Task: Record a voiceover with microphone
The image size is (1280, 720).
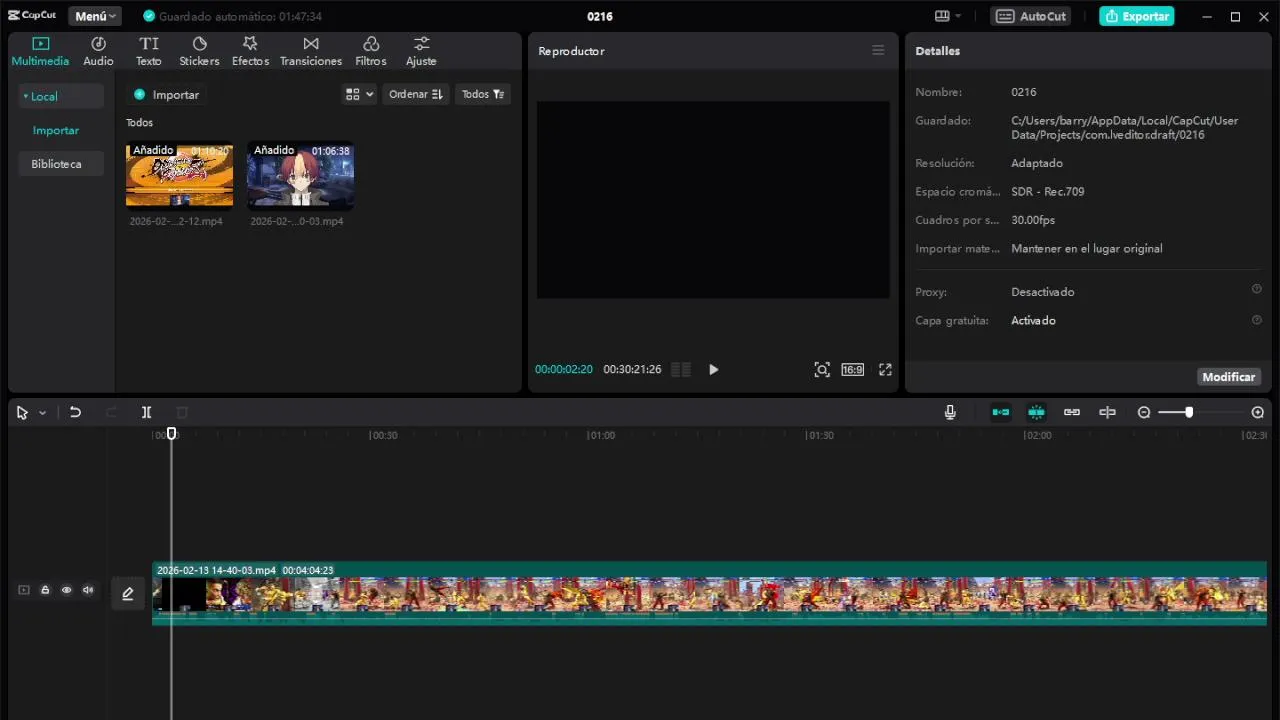Action: [x=950, y=412]
